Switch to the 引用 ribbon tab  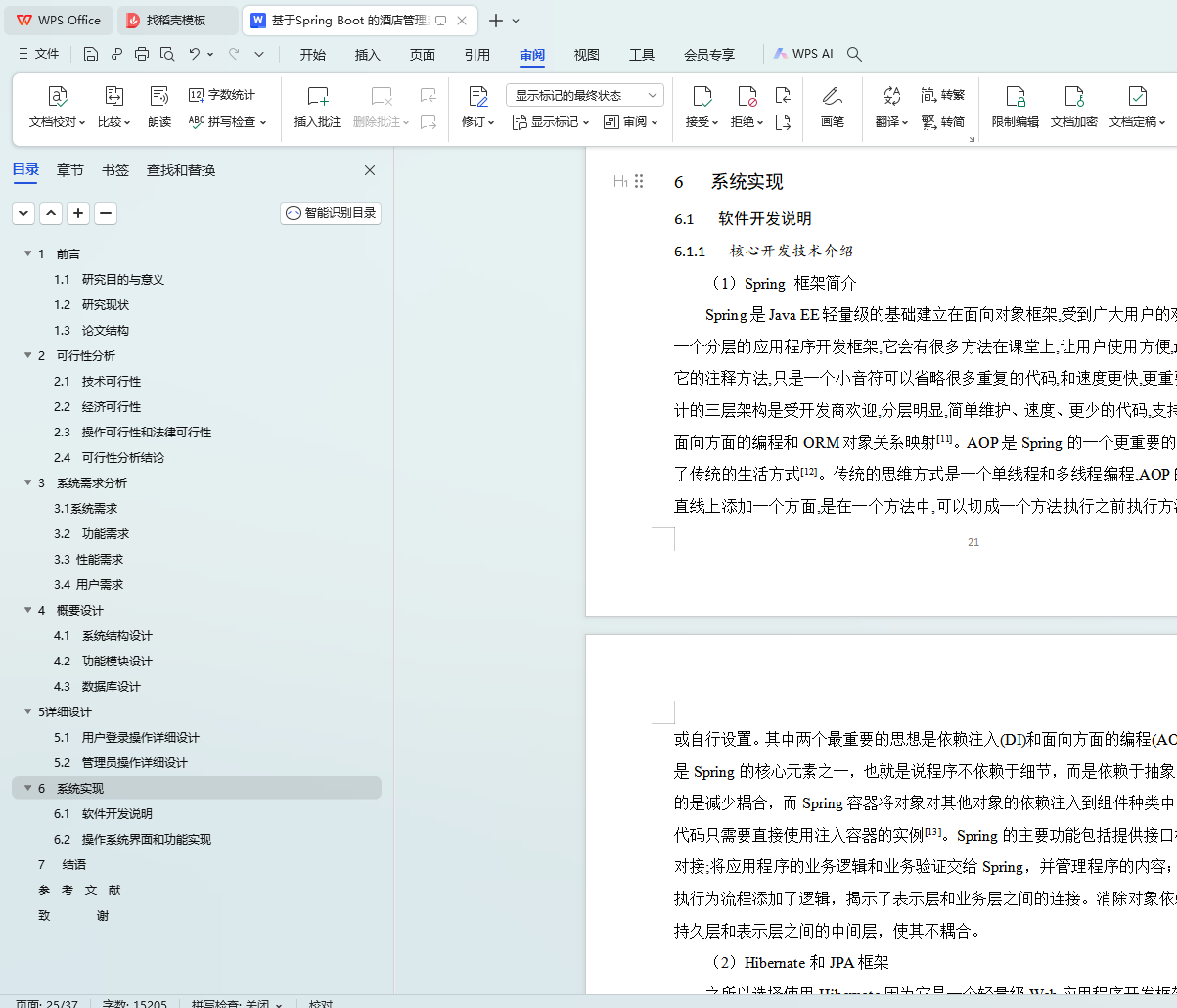[477, 55]
